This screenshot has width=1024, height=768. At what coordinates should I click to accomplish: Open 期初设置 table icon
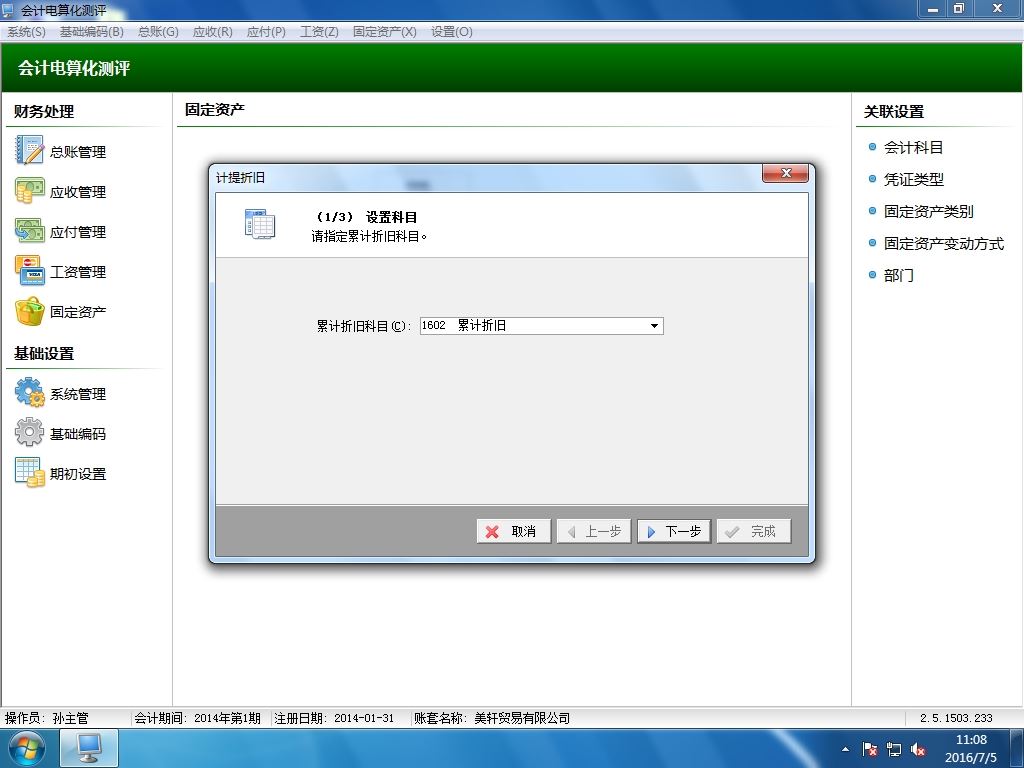[29, 473]
